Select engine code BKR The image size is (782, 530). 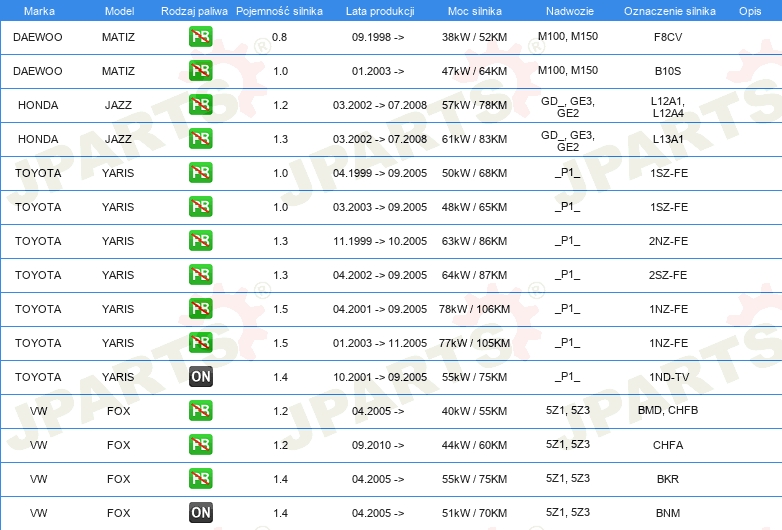[x=668, y=479]
